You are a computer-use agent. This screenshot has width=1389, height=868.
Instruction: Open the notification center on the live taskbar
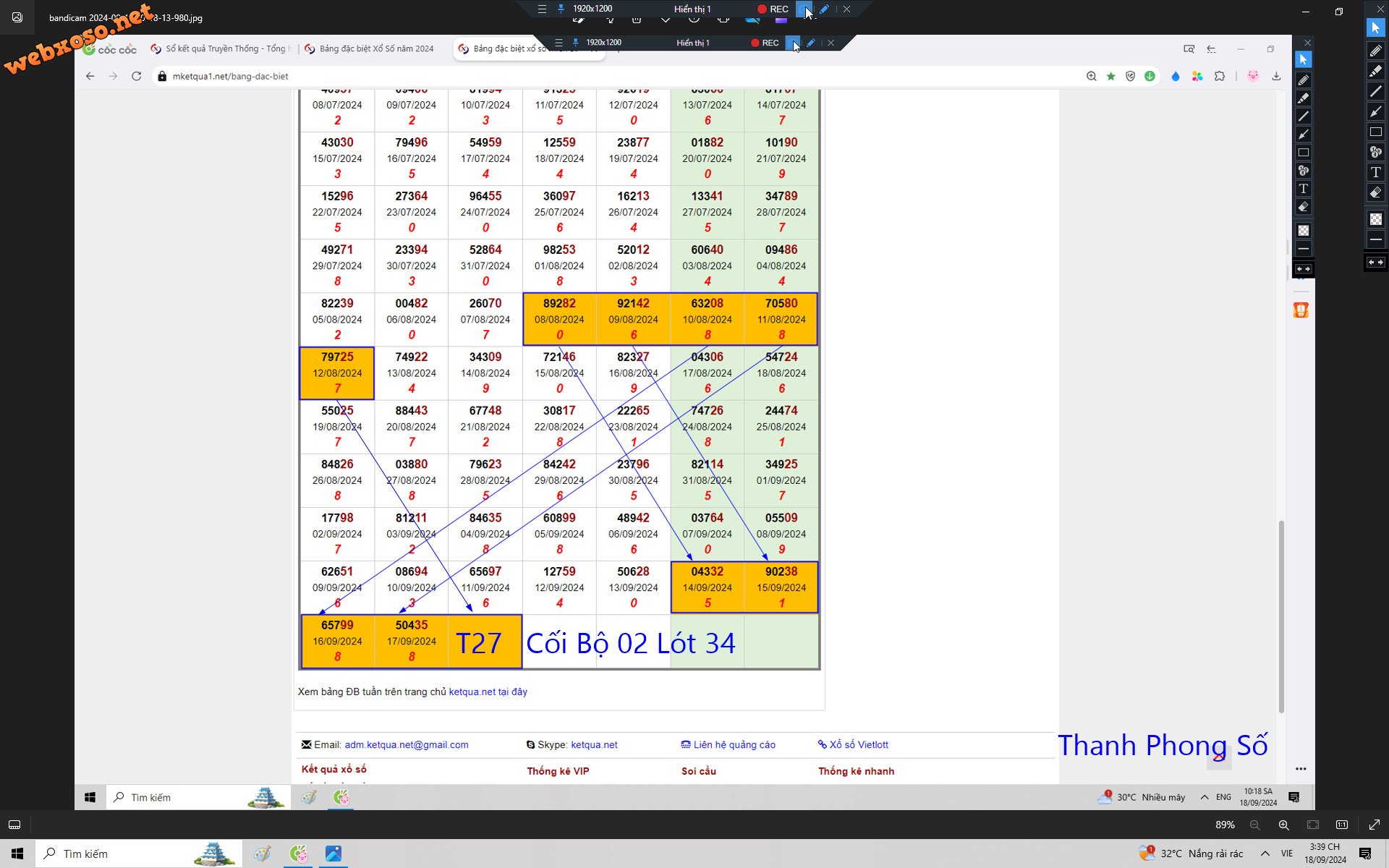(x=1365, y=854)
